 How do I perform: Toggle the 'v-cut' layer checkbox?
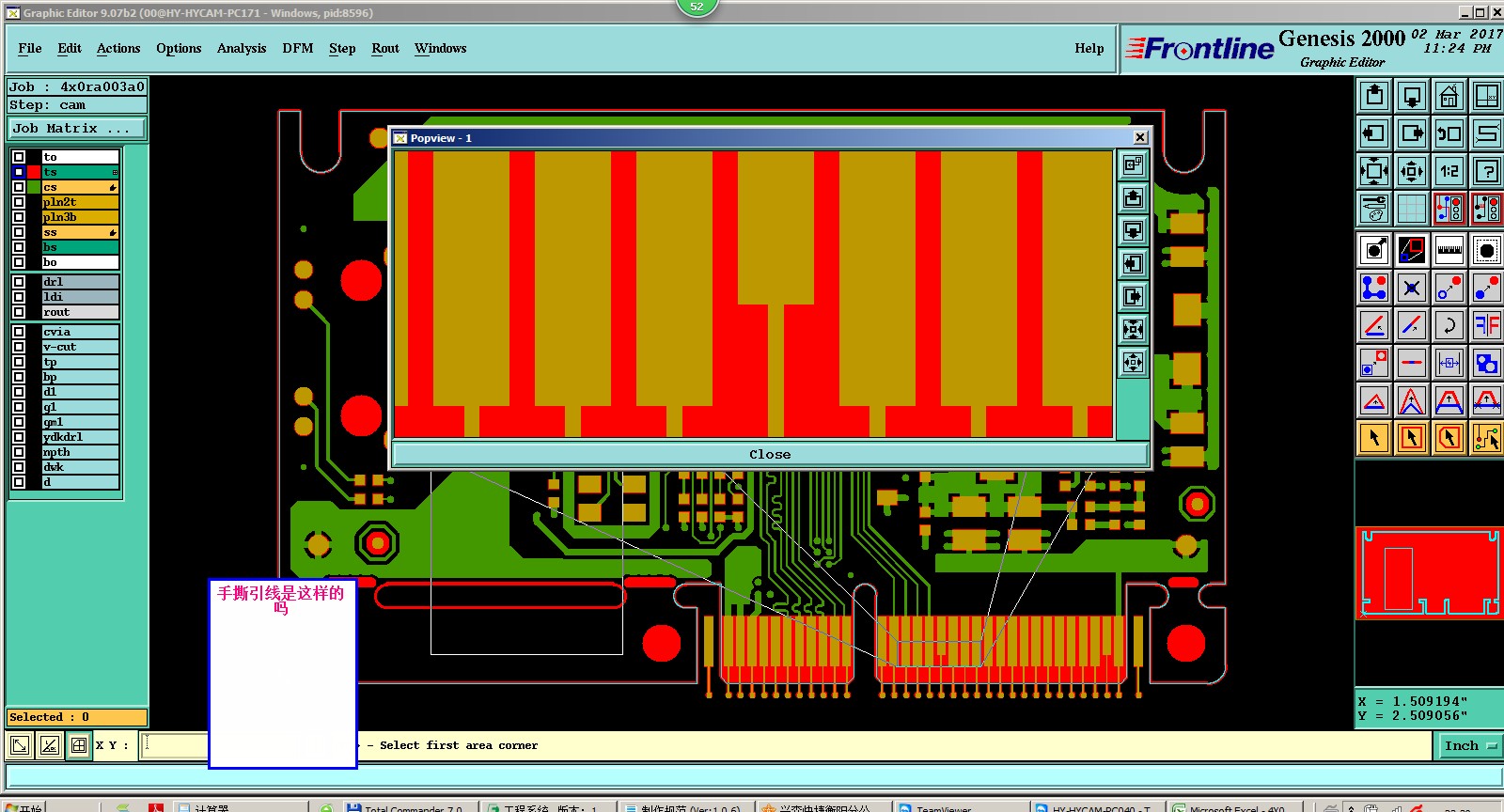pyautogui.click(x=19, y=347)
